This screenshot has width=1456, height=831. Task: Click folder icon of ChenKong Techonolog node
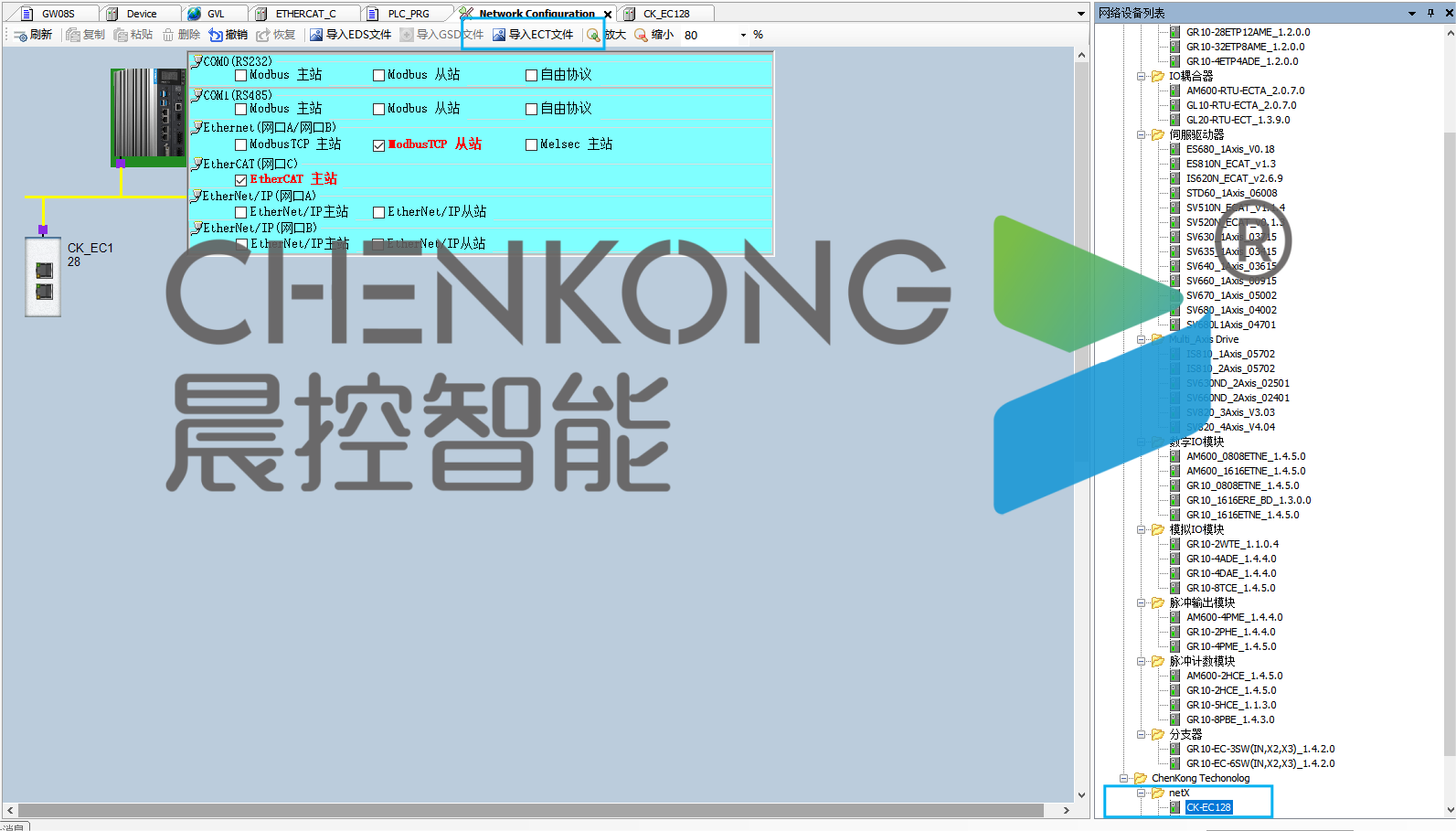(x=1141, y=778)
